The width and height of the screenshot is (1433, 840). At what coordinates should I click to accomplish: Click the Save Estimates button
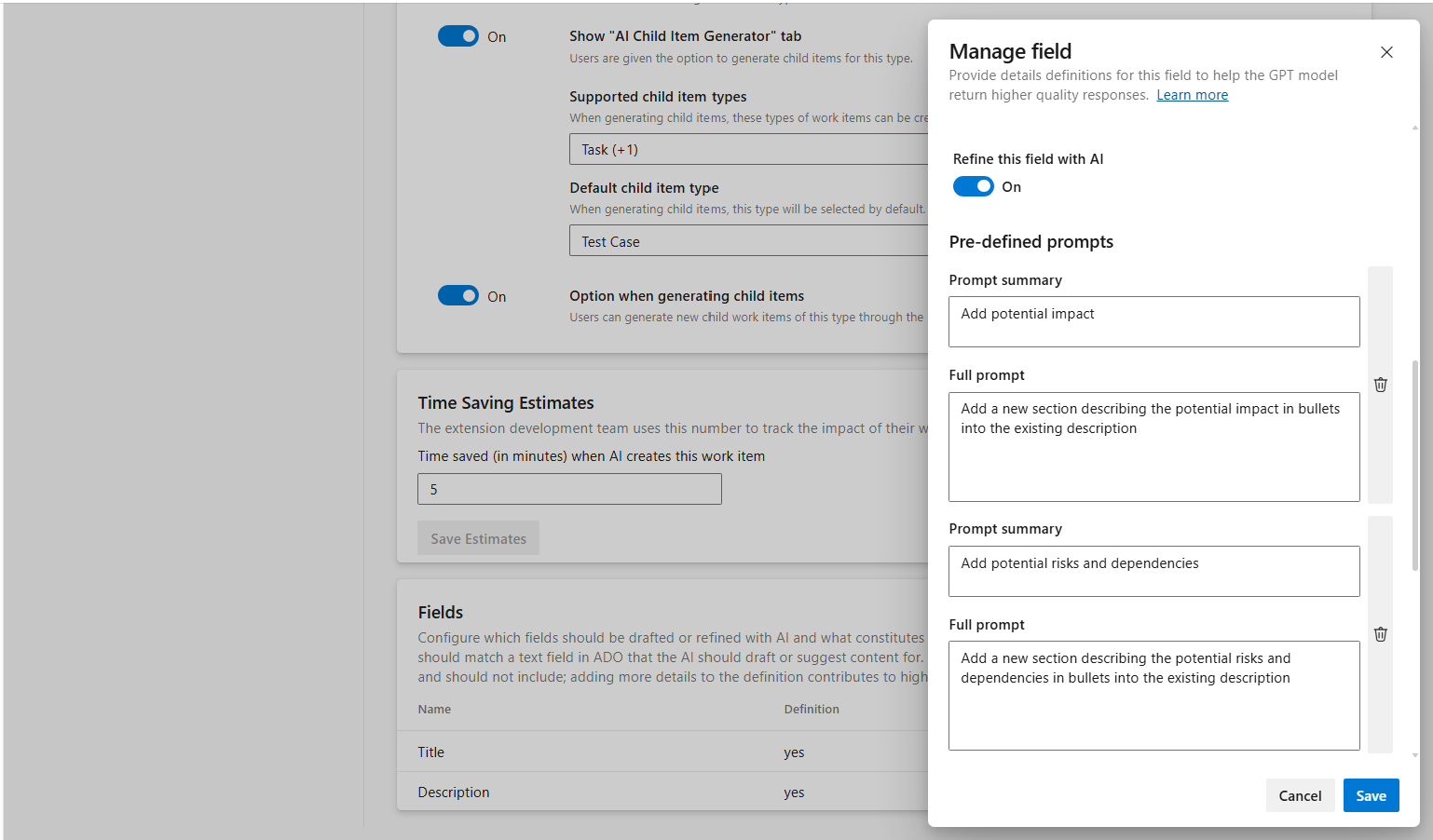[478, 538]
